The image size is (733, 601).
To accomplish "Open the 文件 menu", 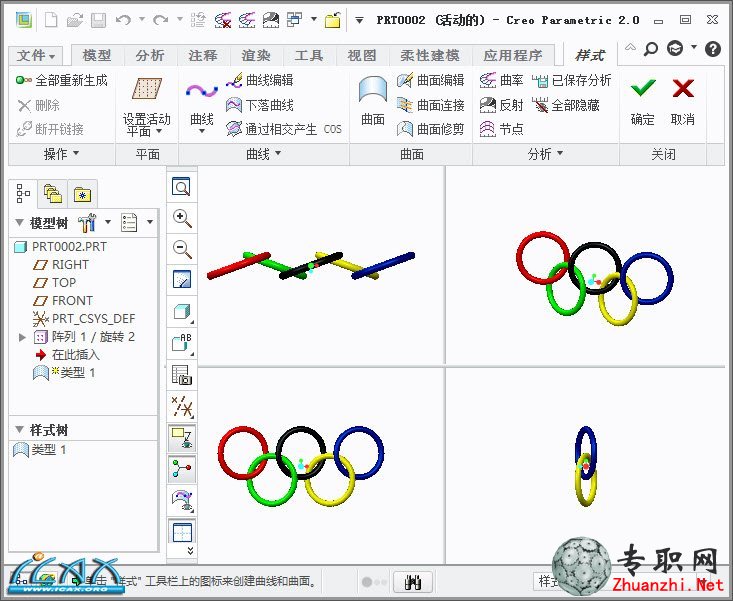I will (36, 56).
